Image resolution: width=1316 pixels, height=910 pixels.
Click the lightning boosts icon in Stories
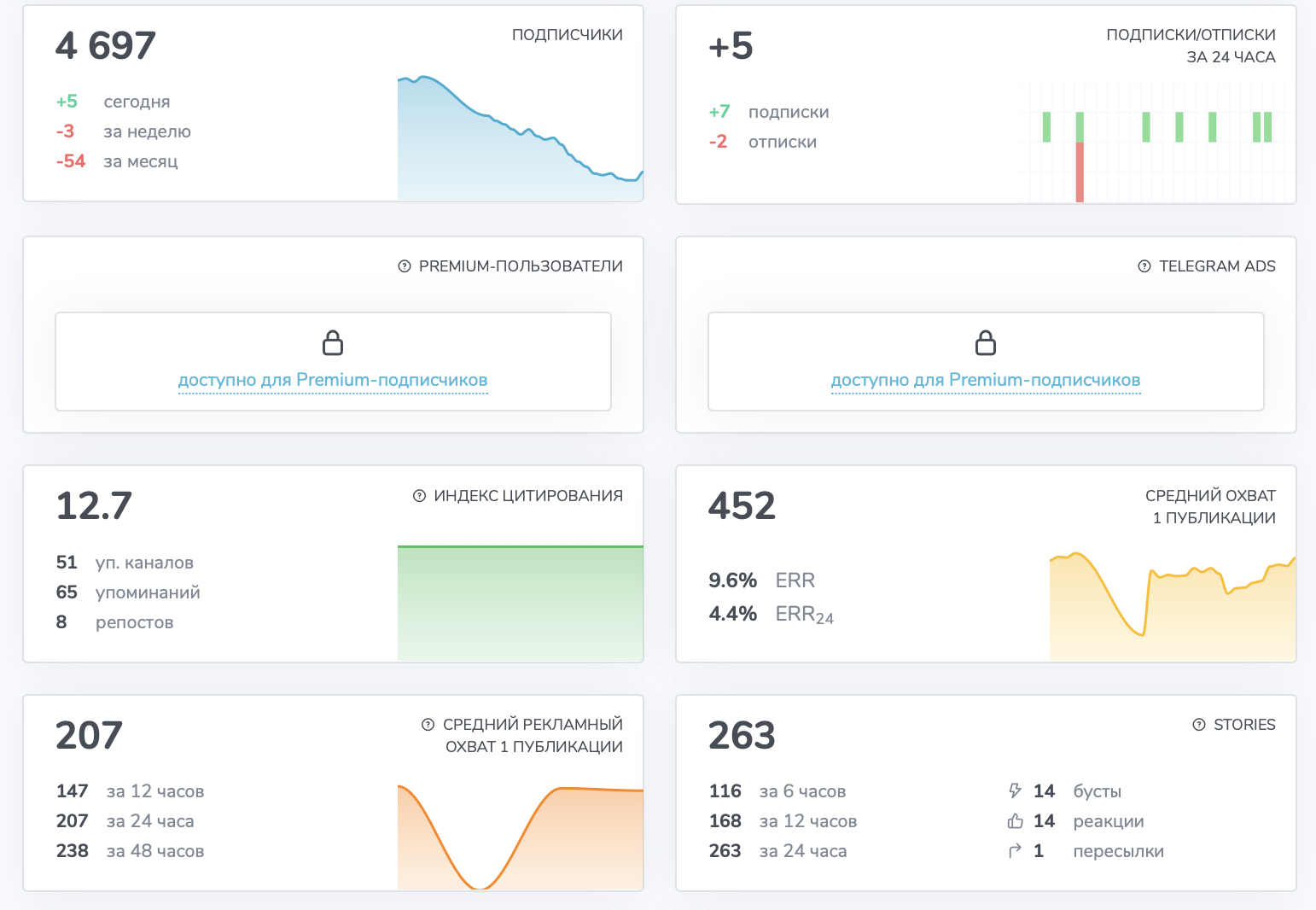pos(1015,791)
